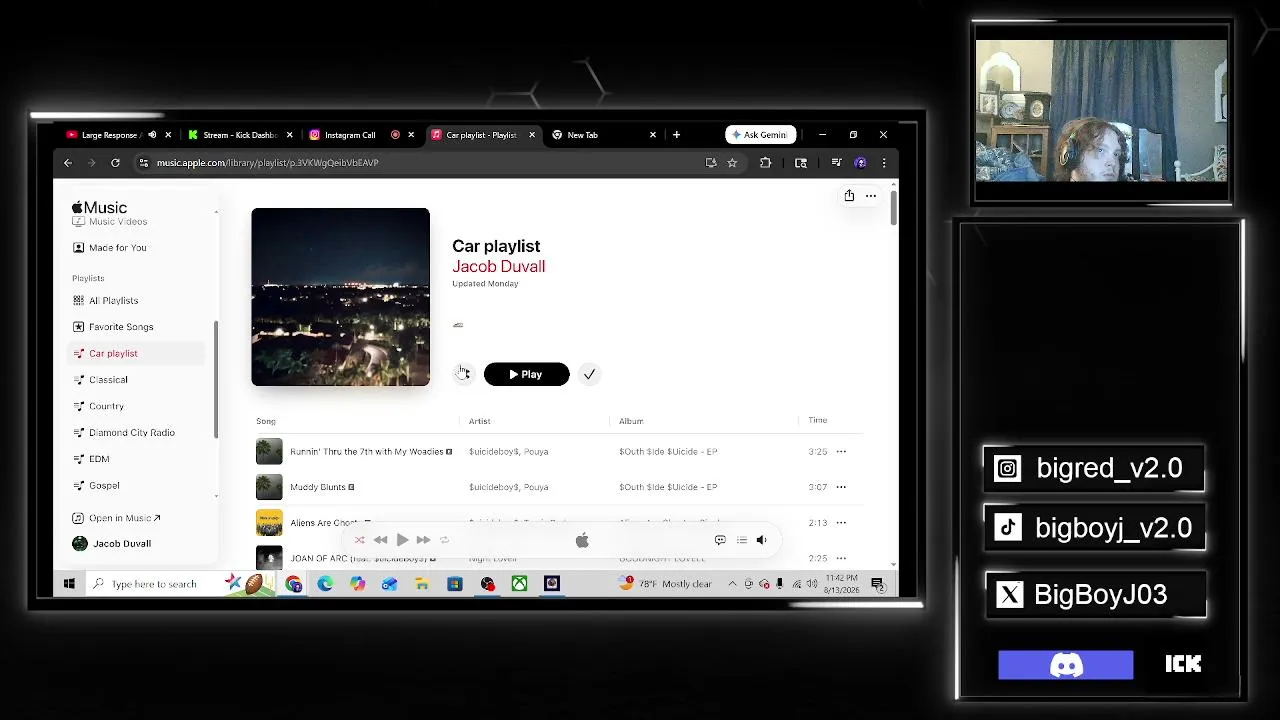
Task: Close the Instagram Call tab
Action: click(410, 135)
